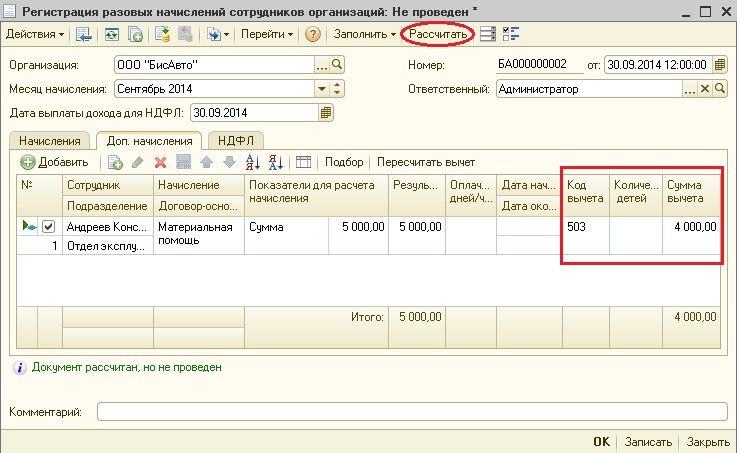Screen dimensions: 737x453
Task: Sort table rows descending Z-A
Action: [276, 162]
